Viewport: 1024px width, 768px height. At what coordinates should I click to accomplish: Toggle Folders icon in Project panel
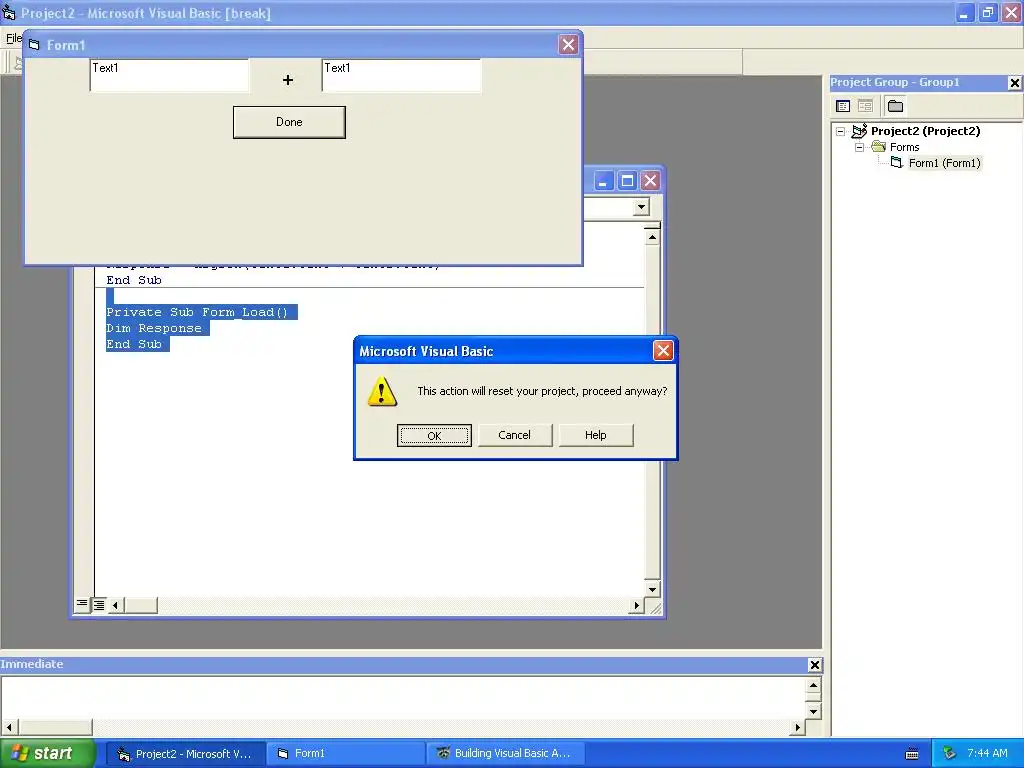tap(895, 106)
